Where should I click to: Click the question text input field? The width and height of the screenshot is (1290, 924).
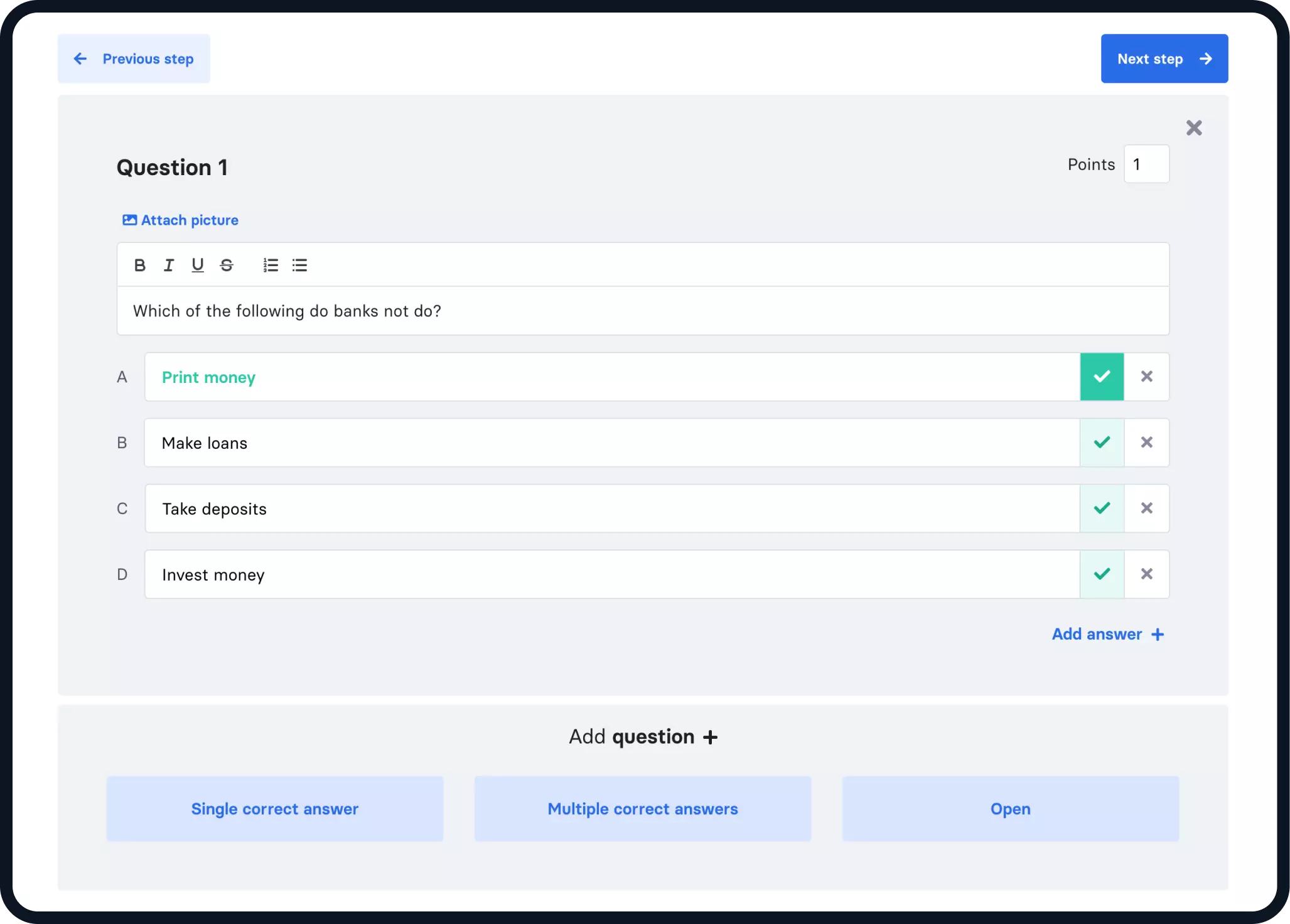click(x=644, y=311)
